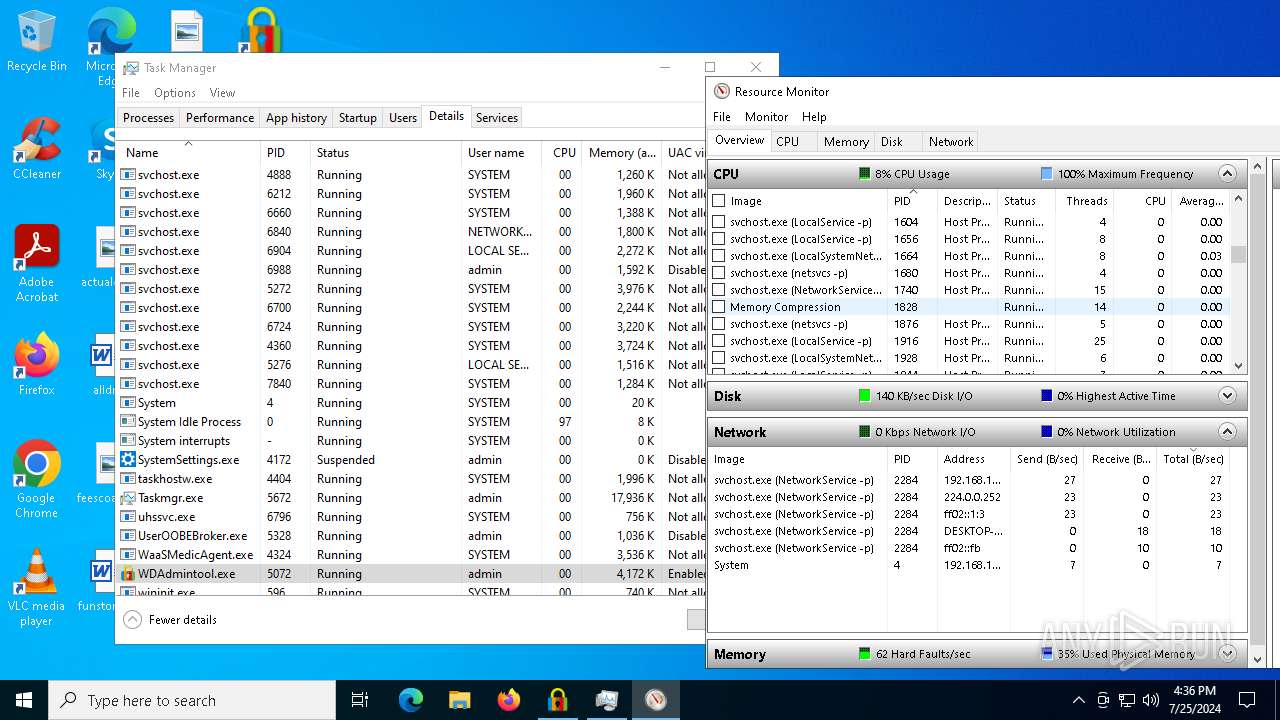Image resolution: width=1280 pixels, height=720 pixels.
Task: Select the UserOOBEBroker.exe process row
Action: [x=411, y=536]
